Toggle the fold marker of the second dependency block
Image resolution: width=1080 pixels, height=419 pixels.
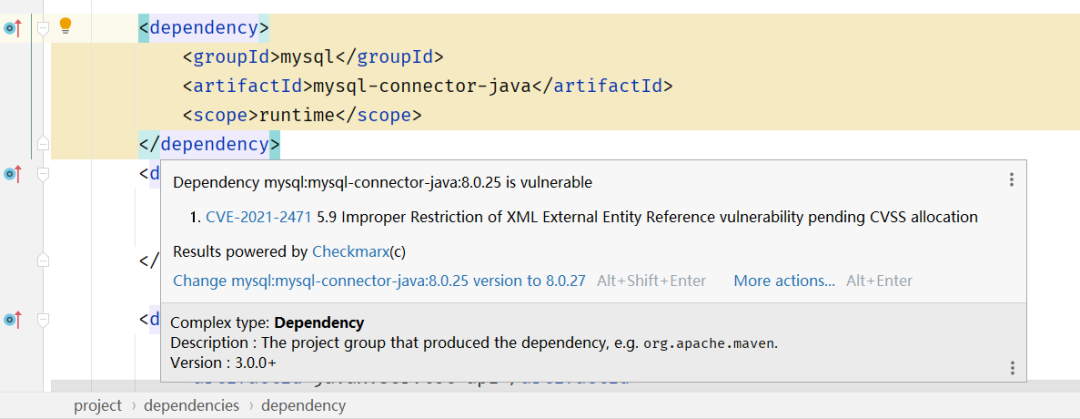click(43, 174)
